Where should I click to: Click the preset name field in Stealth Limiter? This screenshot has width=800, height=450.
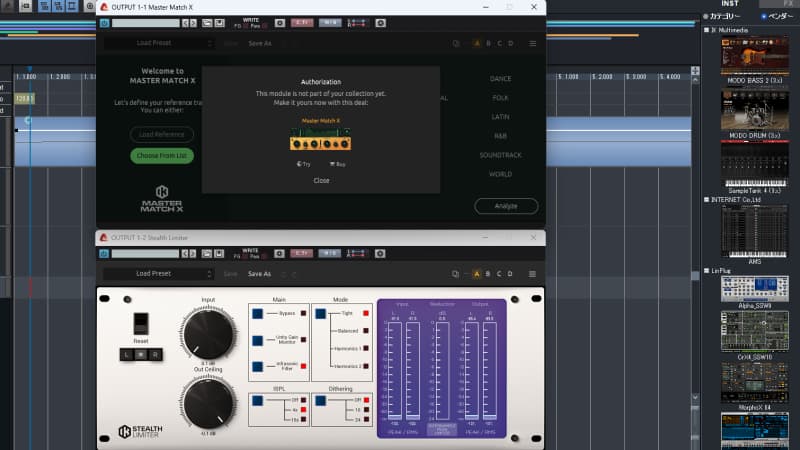pyautogui.click(x=145, y=254)
